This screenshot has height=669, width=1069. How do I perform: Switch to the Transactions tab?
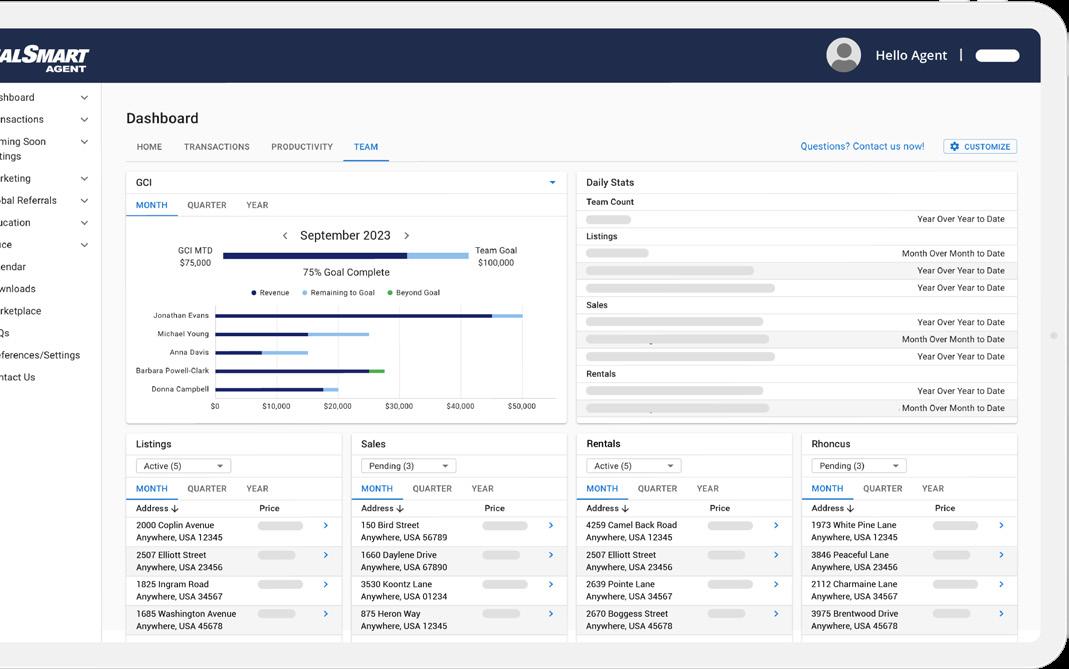217,147
